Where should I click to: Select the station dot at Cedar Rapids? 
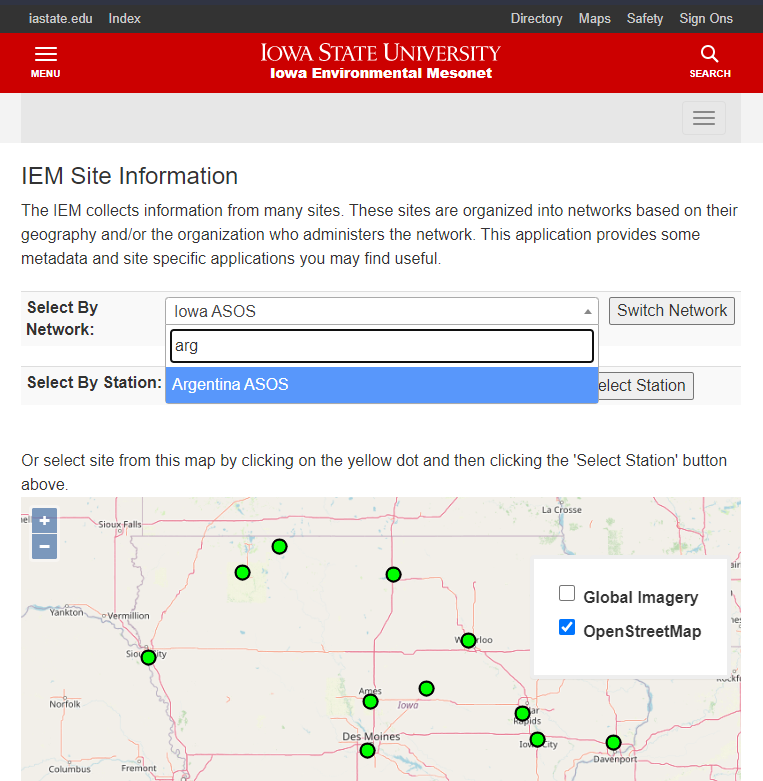[x=522, y=714]
